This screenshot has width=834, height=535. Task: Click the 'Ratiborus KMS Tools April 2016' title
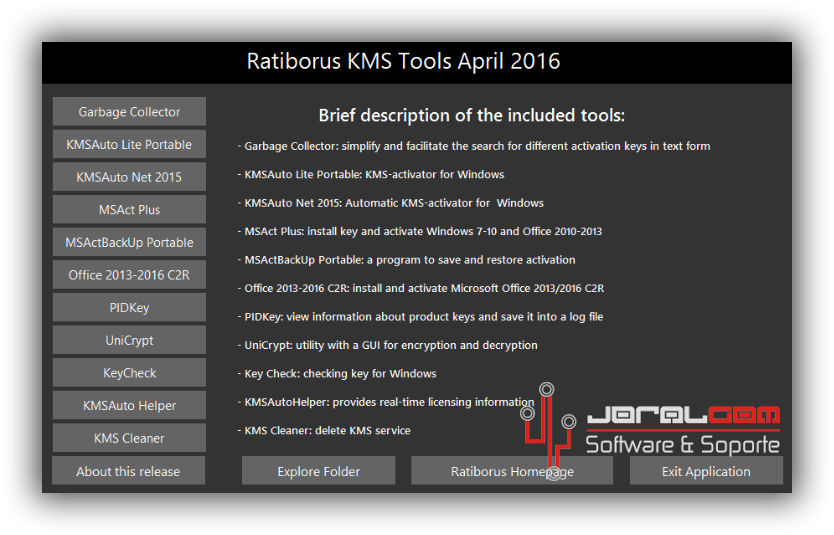click(403, 61)
